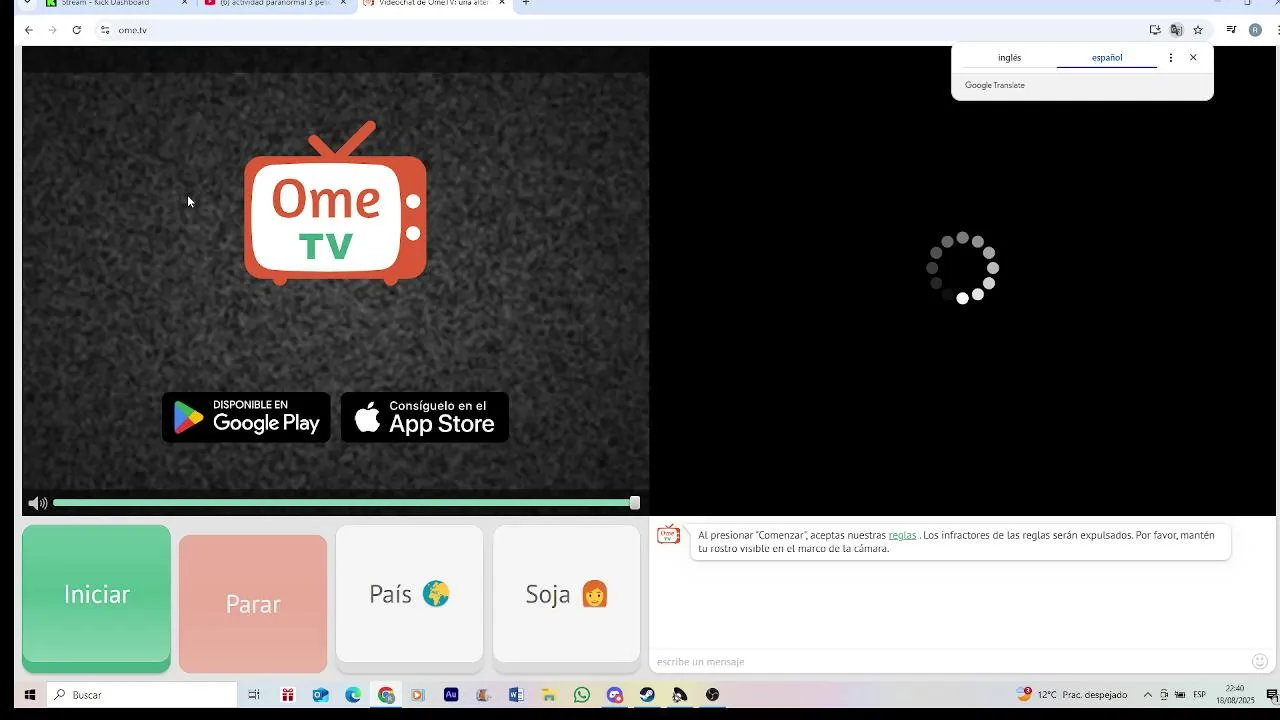Viewport: 1280px width, 720px height.
Task: Open OBS Studio from the taskbar
Action: [712, 695]
